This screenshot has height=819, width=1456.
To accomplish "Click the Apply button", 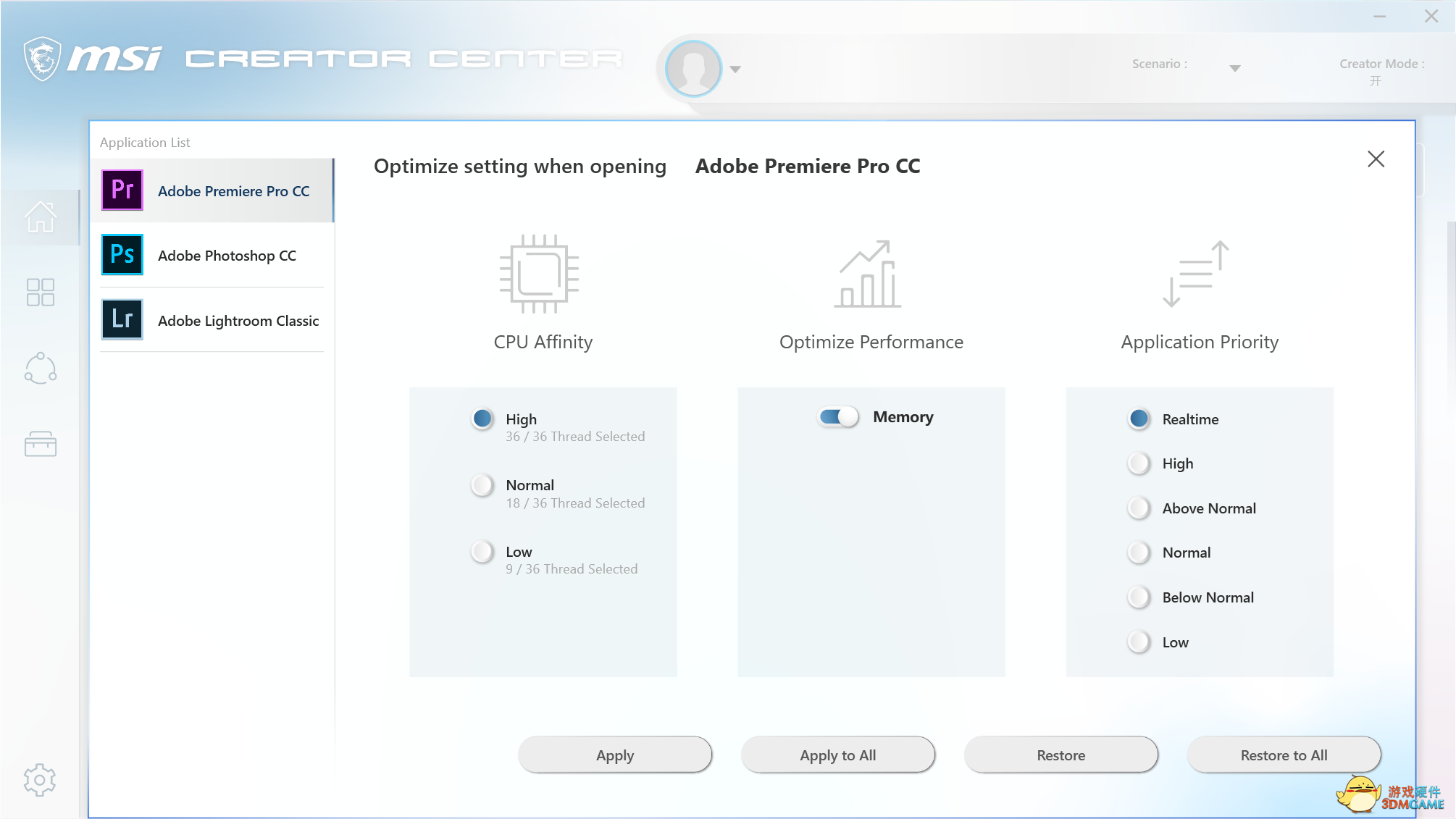I will [615, 755].
